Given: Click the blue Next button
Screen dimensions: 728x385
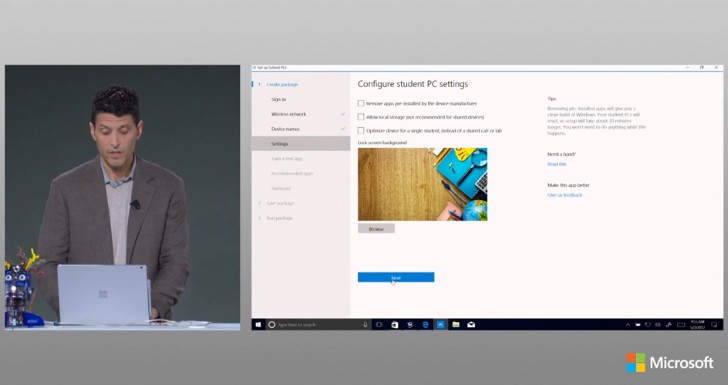Looking at the screenshot, I should tap(396, 277).
